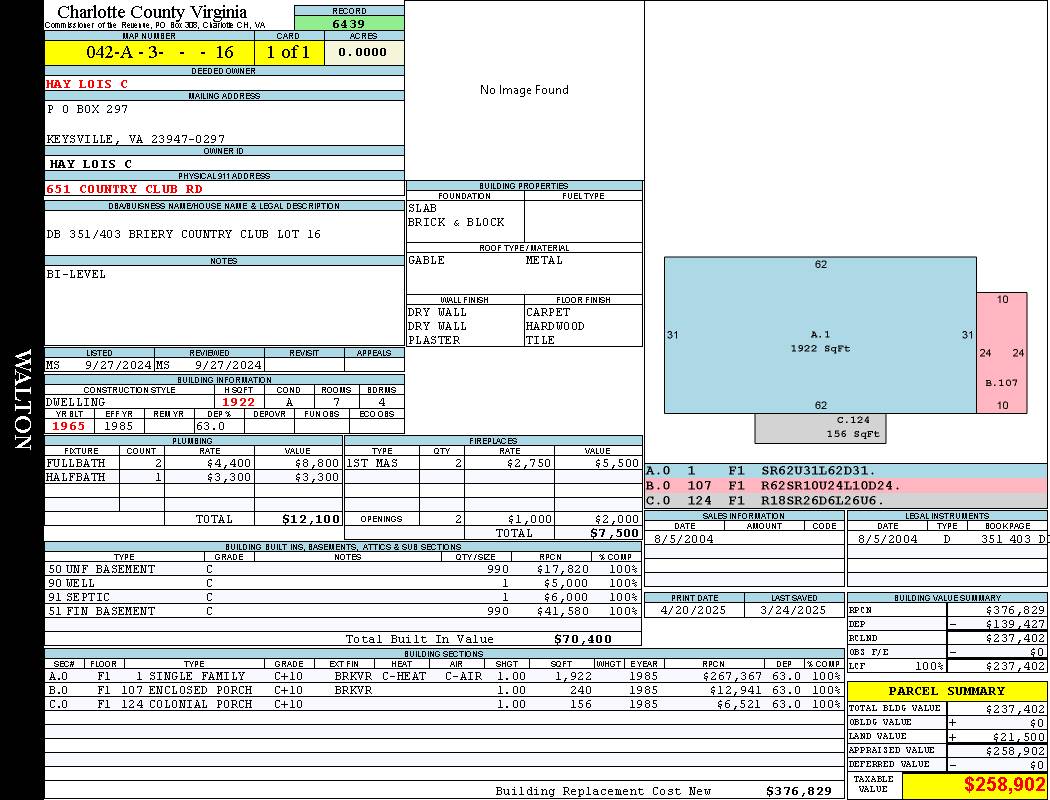The width and height of the screenshot is (1050, 800).
Task: Click the red year built 1965 value
Action: [x=69, y=426]
